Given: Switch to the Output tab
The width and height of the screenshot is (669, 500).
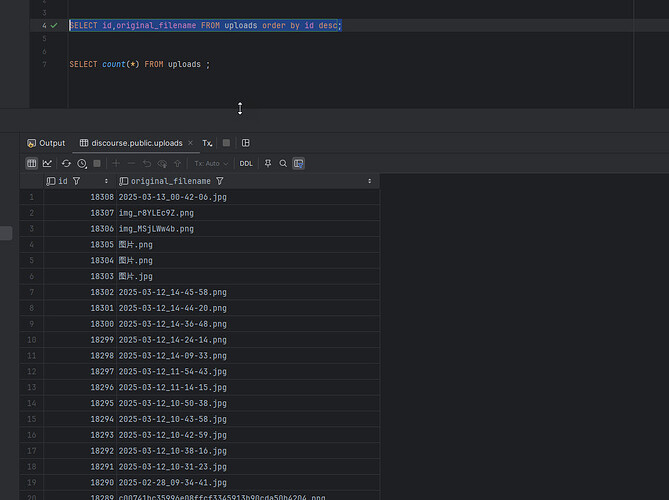Looking at the screenshot, I should click(x=46, y=143).
